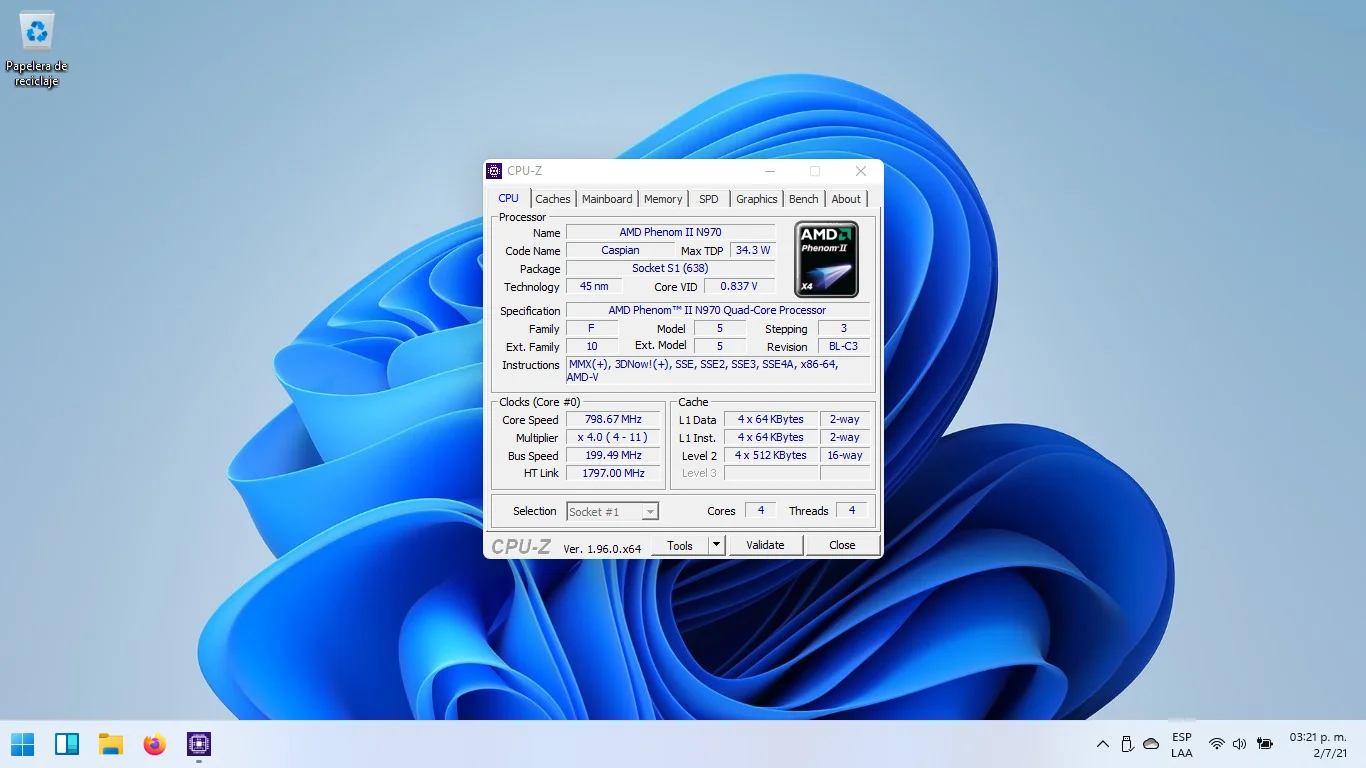Open the Socket #1 selection dropdown

pos(612,511)
